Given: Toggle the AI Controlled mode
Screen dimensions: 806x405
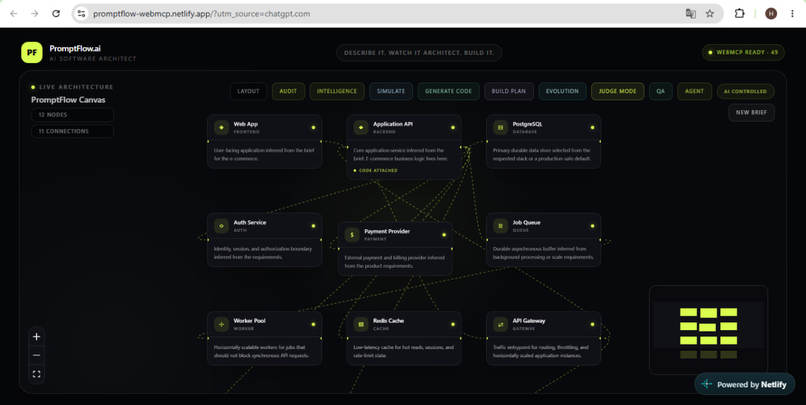Looking at the screenshot, I should point(745,91).
